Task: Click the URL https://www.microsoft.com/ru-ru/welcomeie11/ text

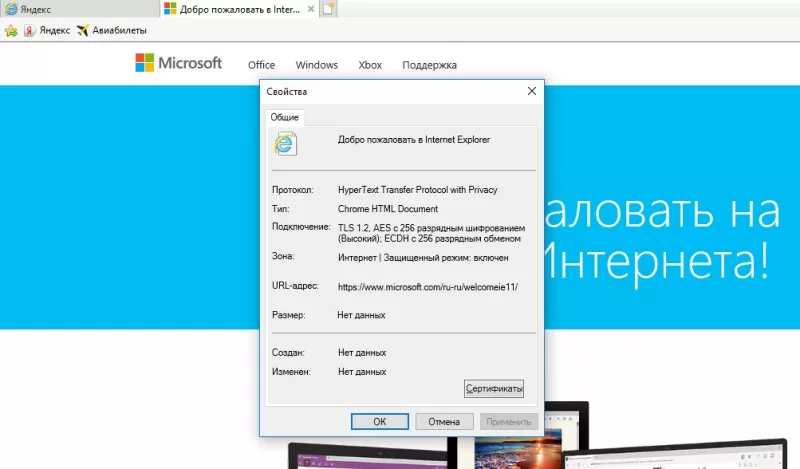Action: (x=428, y=287)
